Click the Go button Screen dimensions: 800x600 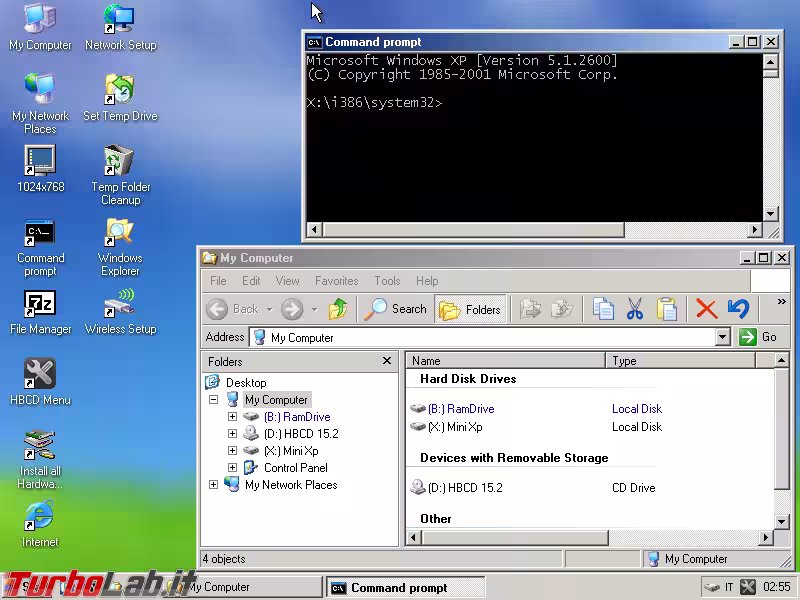[759, 337]
